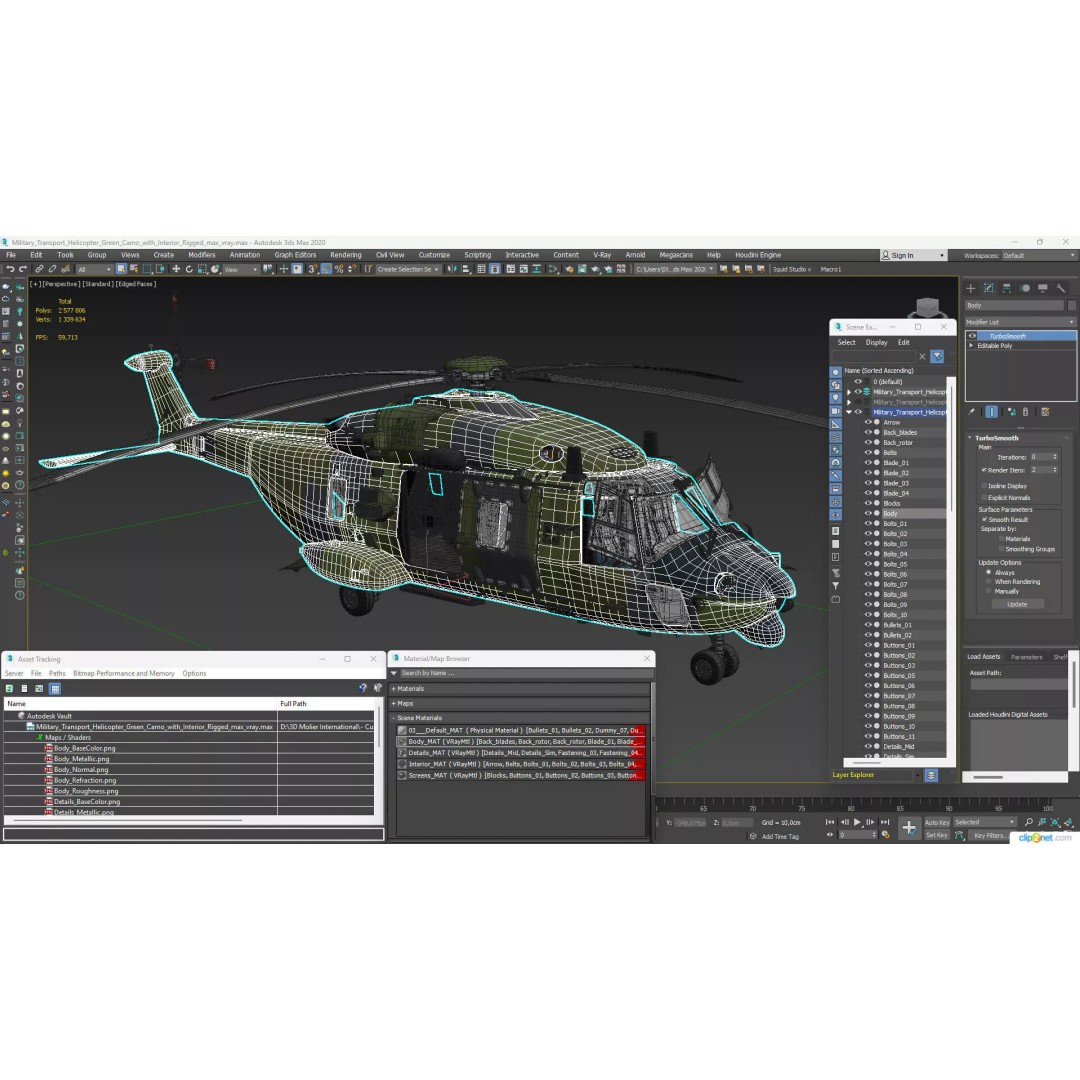Expand the Maps section in Material/Map Browser

[x=520, y=703]
